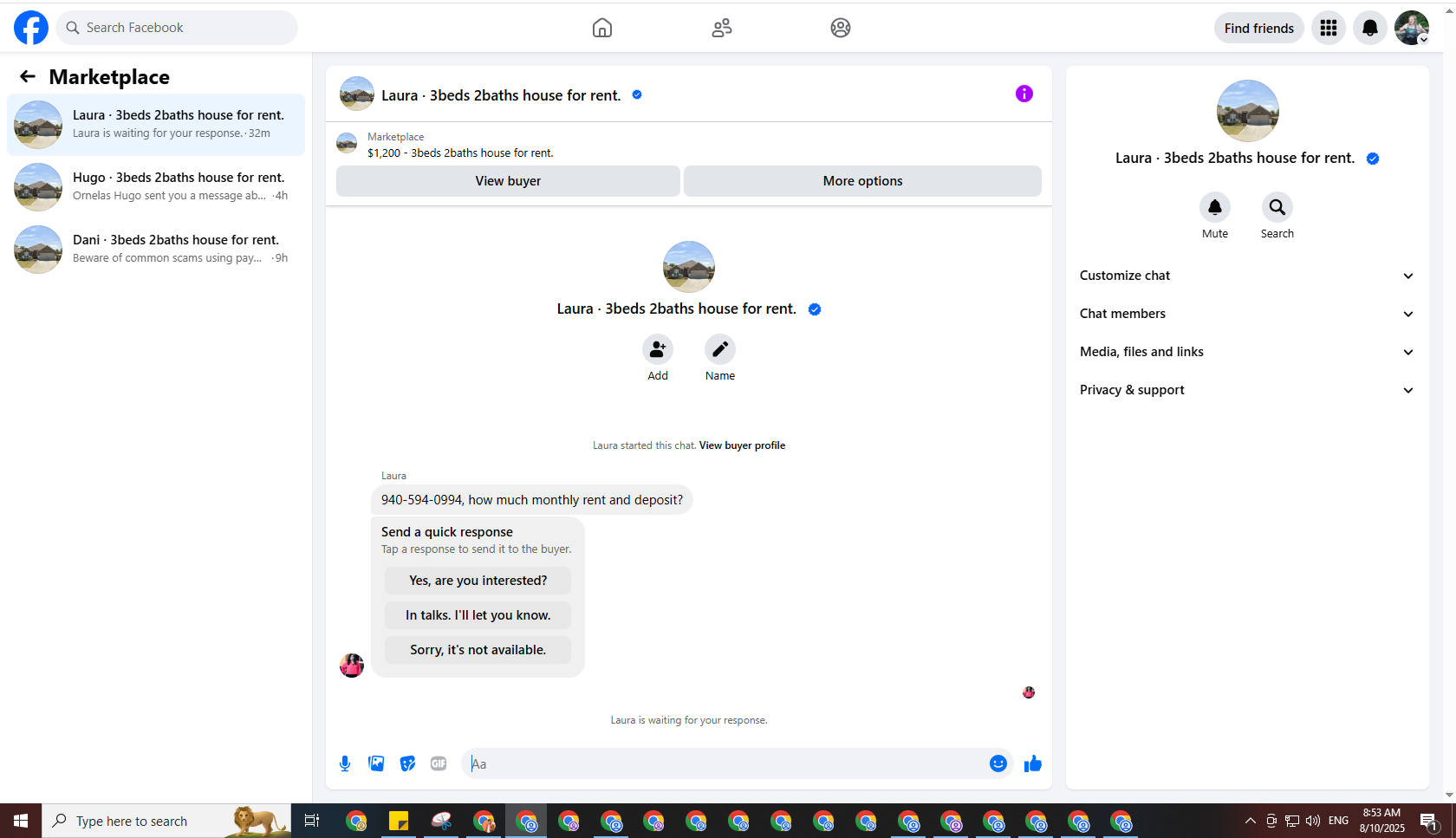Image resolution: width=1456 pixels, height=838 pixels.
Task: Open the Facebook logo home link
Action: [31, 28]
